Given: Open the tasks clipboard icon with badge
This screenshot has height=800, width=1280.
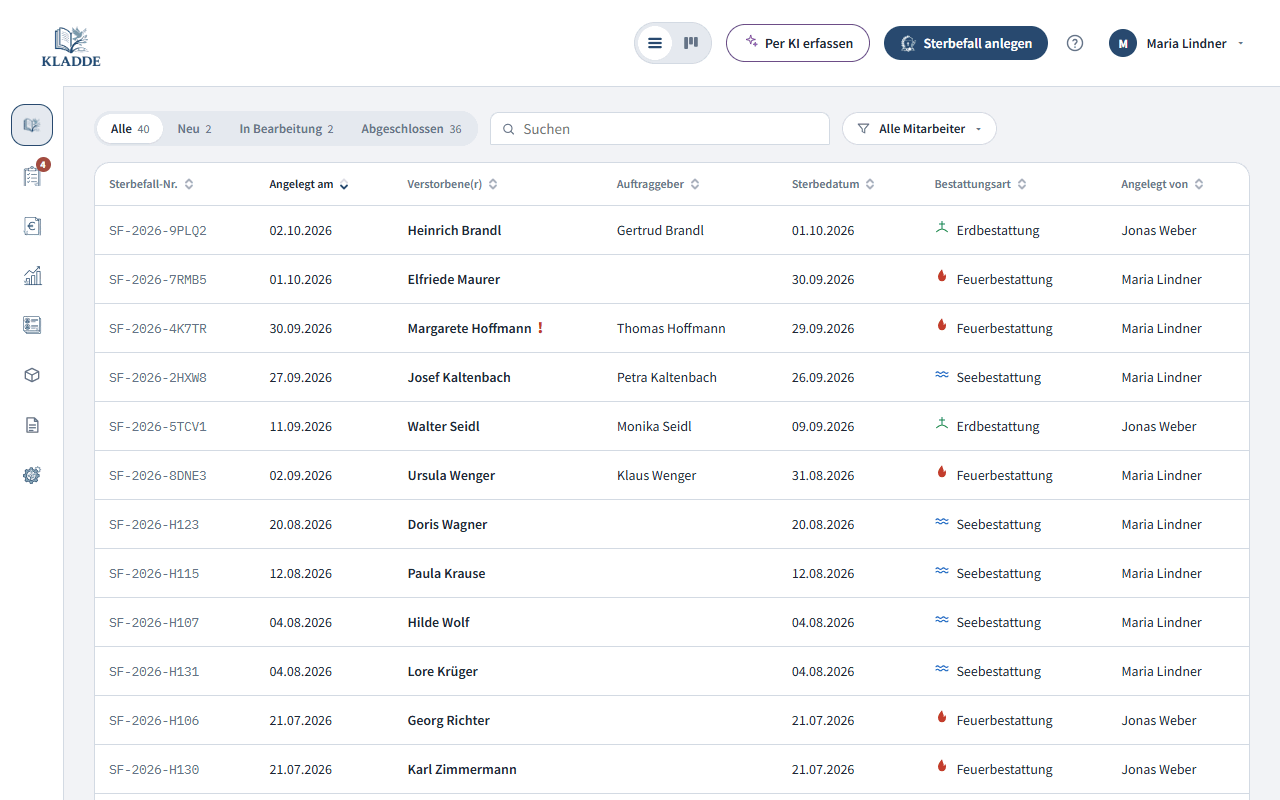Looking at the screenshot, I should [32, 176].
